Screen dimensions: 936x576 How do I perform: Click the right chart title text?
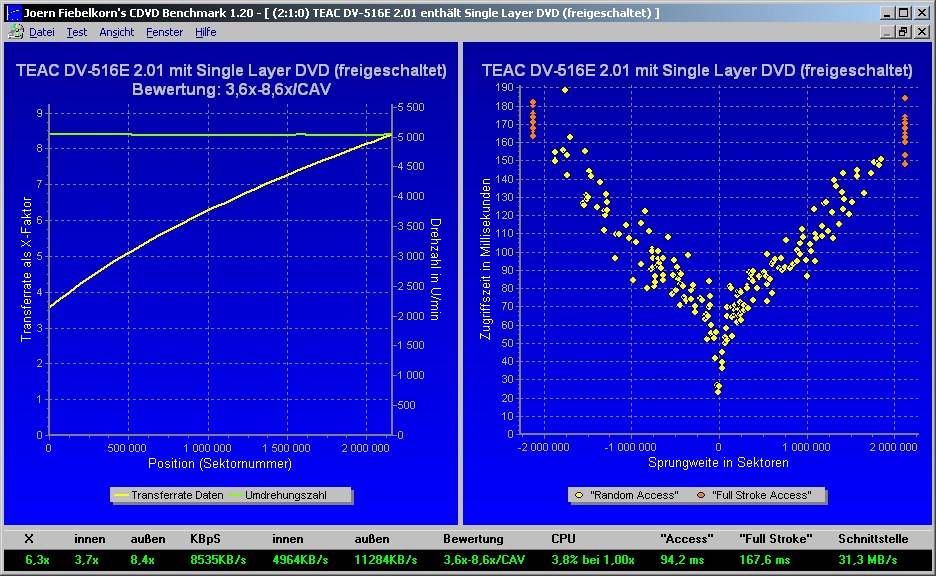697,70
